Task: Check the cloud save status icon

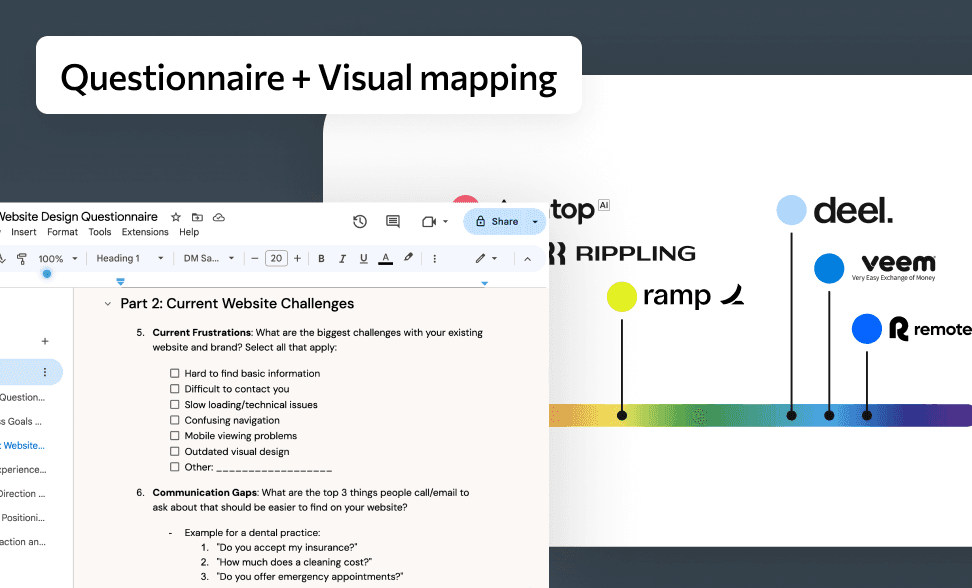Action: (x=219, y=217)
